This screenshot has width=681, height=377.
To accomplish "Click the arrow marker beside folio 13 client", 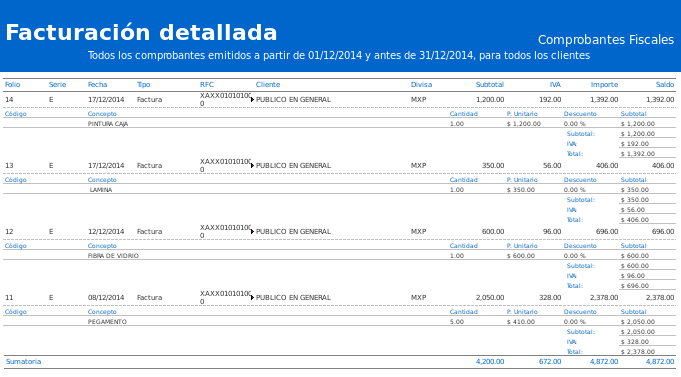I will (252, 165).
